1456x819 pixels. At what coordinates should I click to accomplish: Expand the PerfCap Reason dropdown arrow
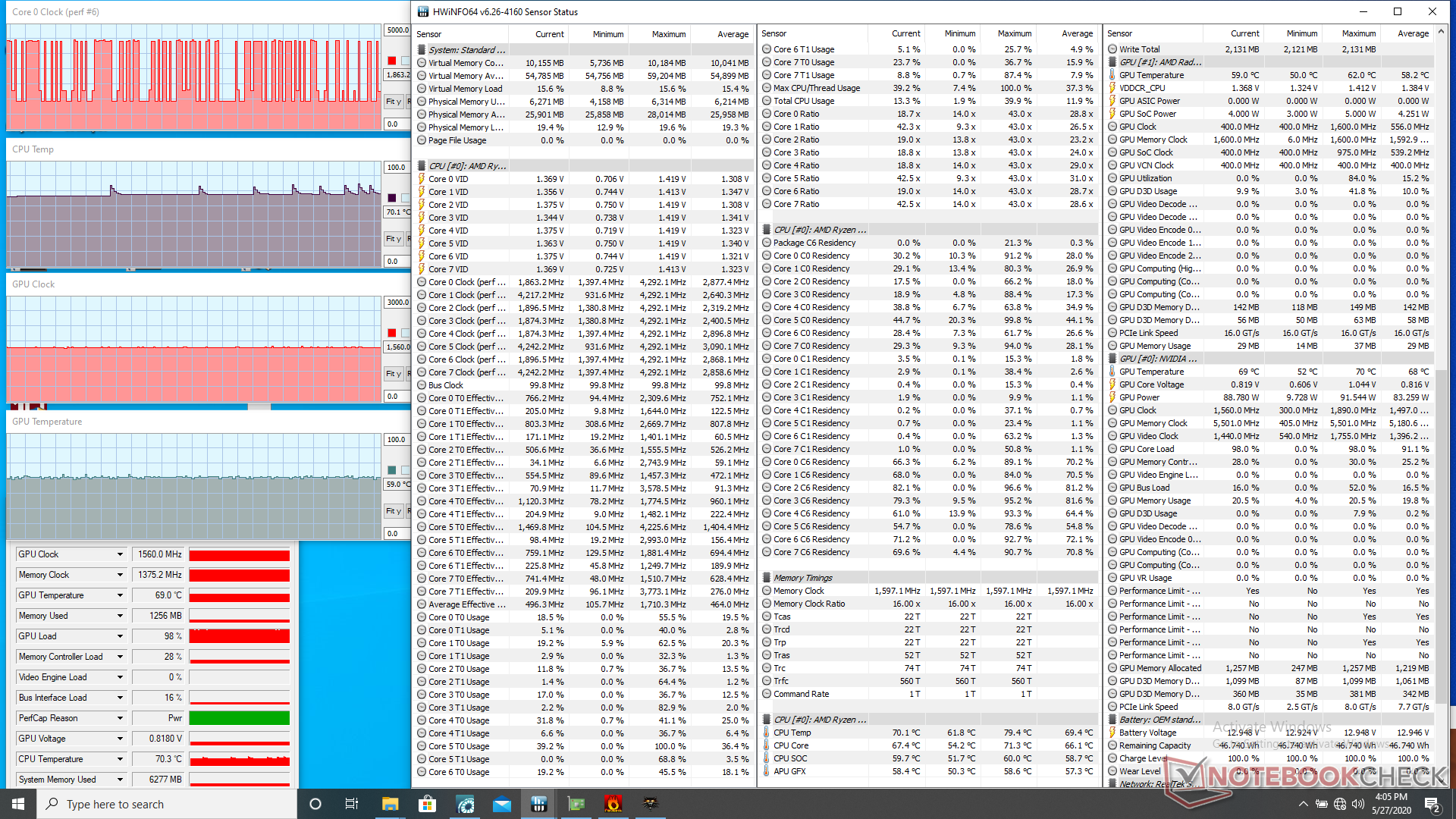120,718
